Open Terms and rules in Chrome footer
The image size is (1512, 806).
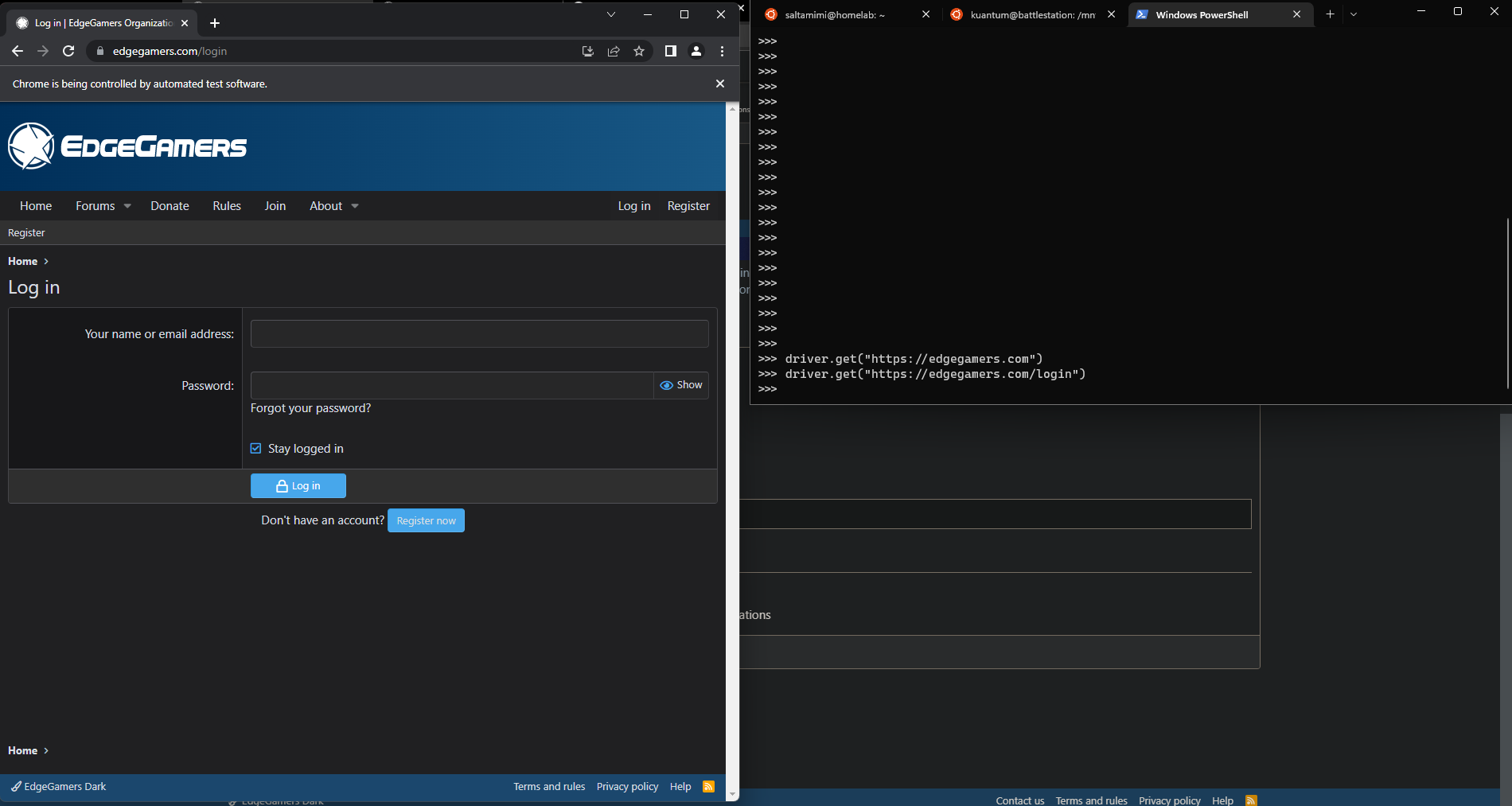[549, 787]
